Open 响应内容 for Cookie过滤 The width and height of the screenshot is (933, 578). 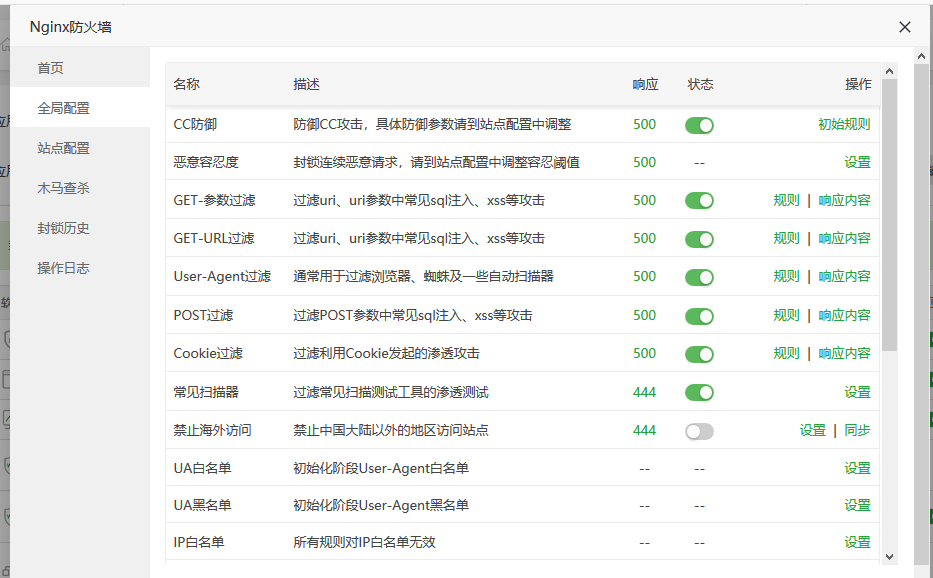click(844, 354)
